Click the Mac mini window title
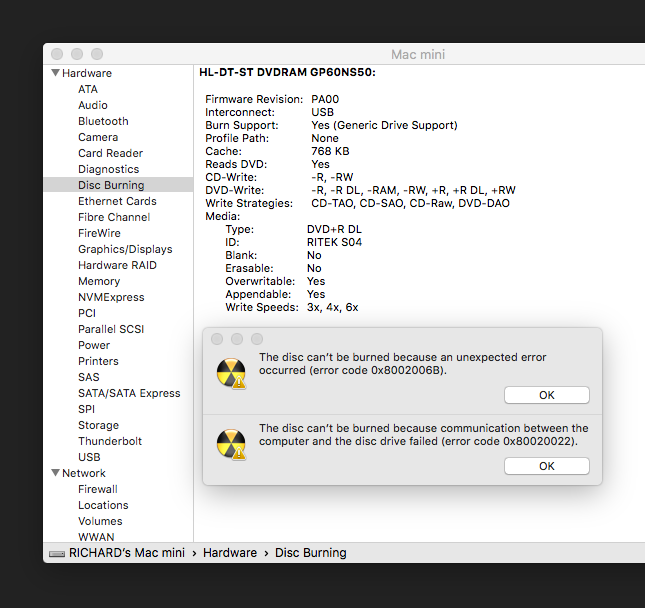This screenshot has height=608, width=645. tap(418, 54)
